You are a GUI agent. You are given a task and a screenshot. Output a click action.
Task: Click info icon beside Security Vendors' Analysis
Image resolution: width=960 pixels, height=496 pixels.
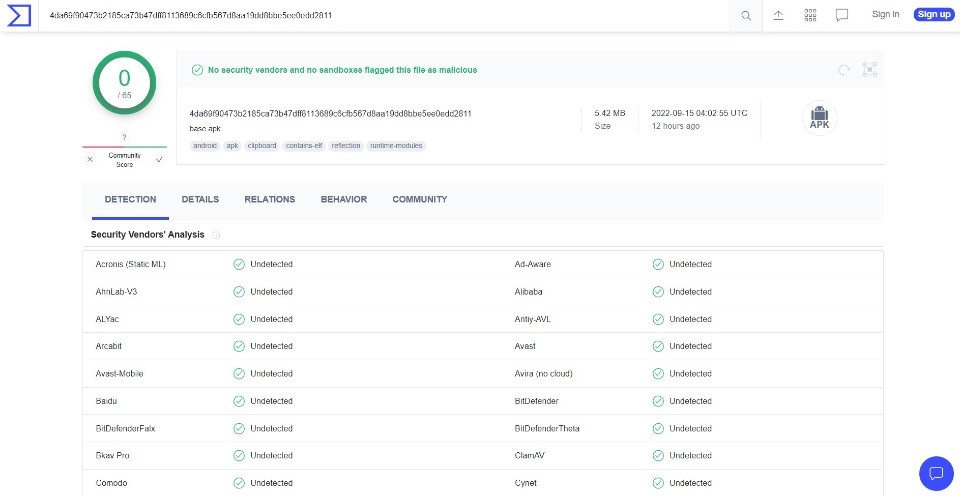216,235
